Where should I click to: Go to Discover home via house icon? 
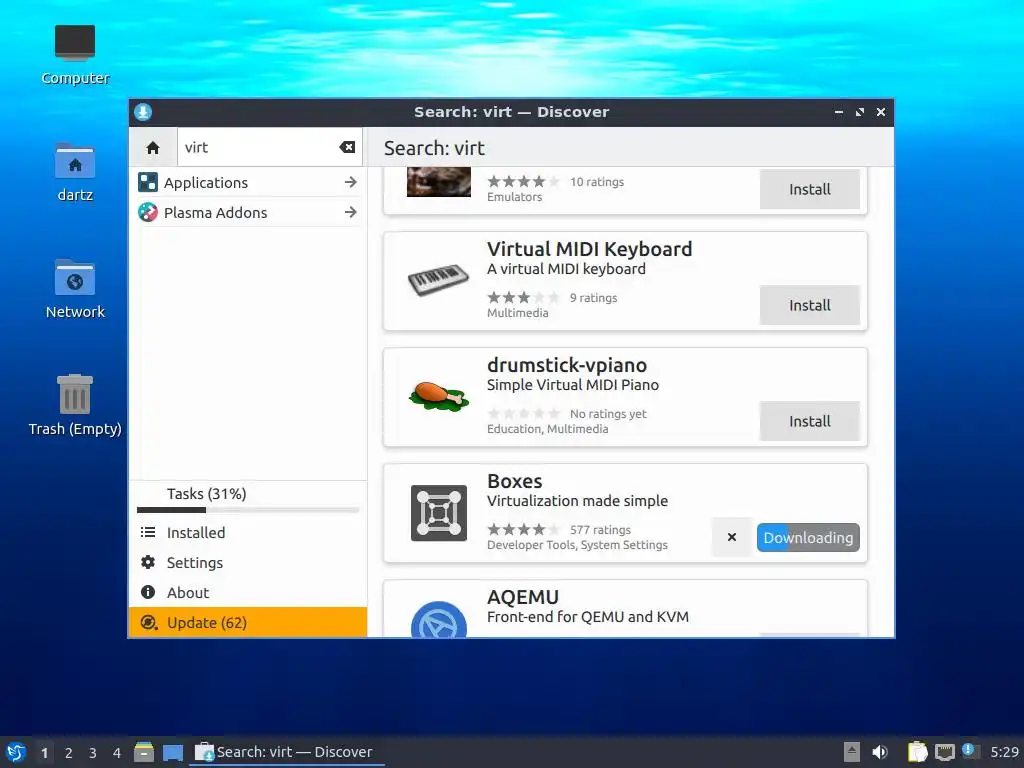[153, 148]
